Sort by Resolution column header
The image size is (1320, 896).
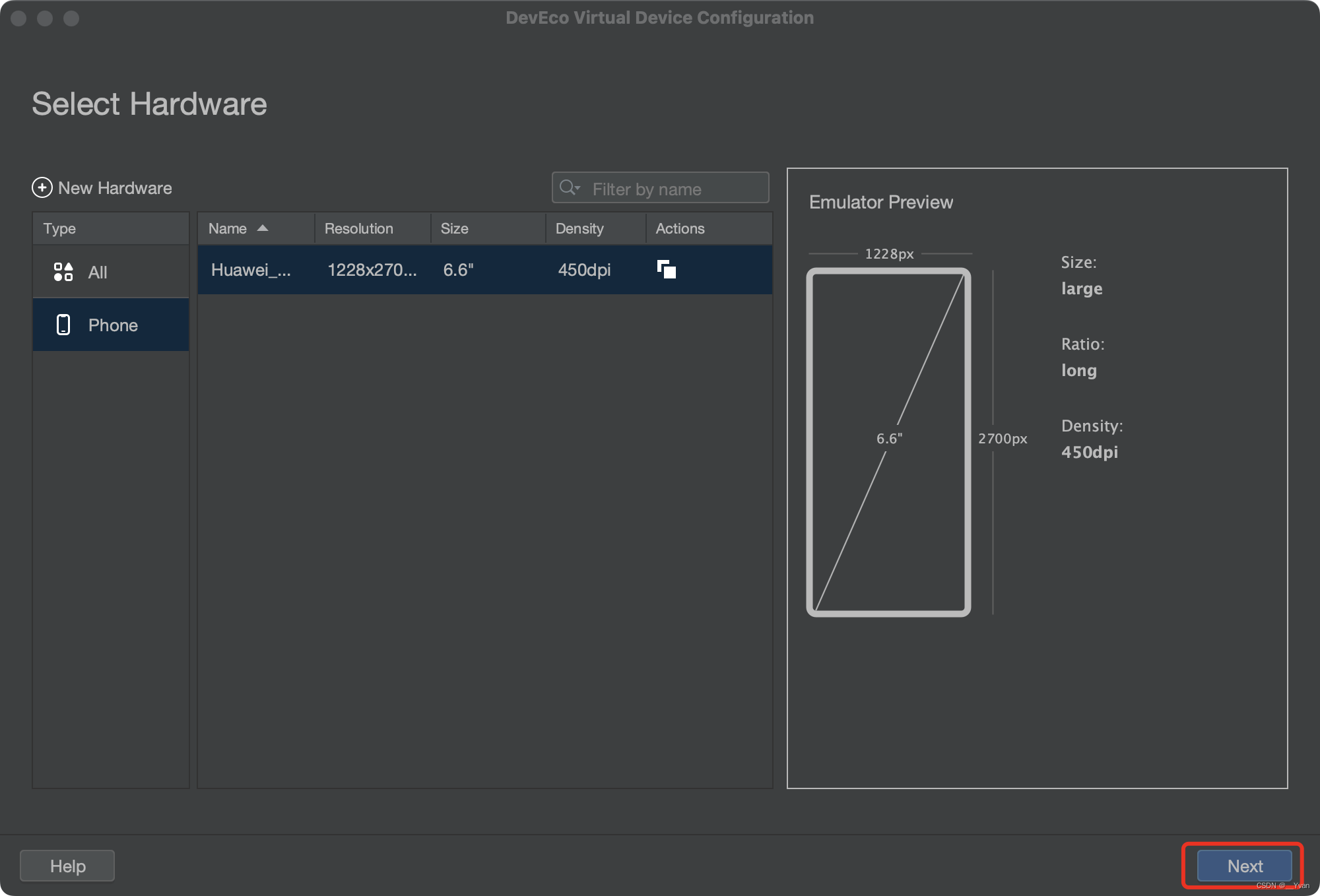point(359,228)
